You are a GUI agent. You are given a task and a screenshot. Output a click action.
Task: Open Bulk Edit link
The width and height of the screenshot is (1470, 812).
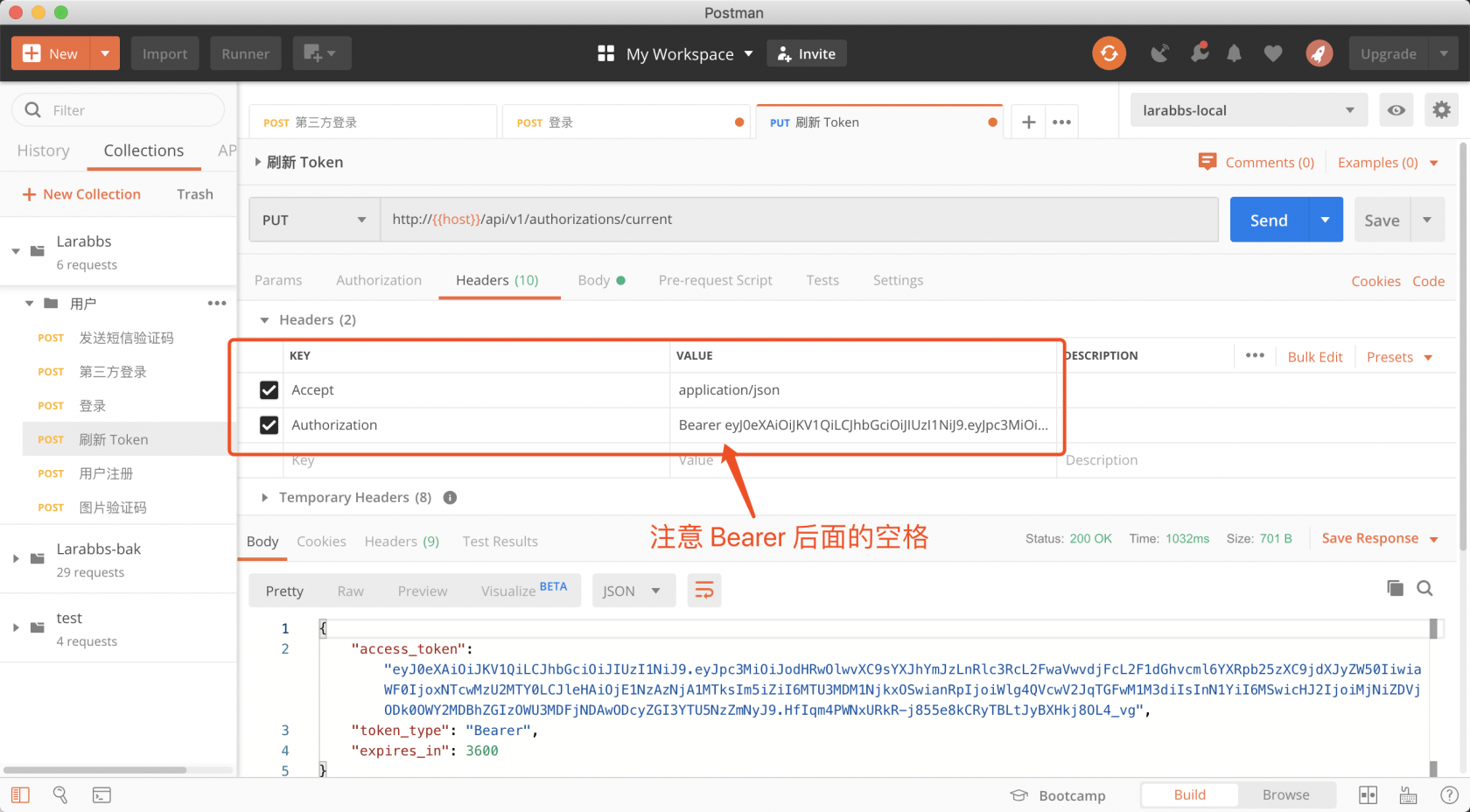pos(1314,357)
